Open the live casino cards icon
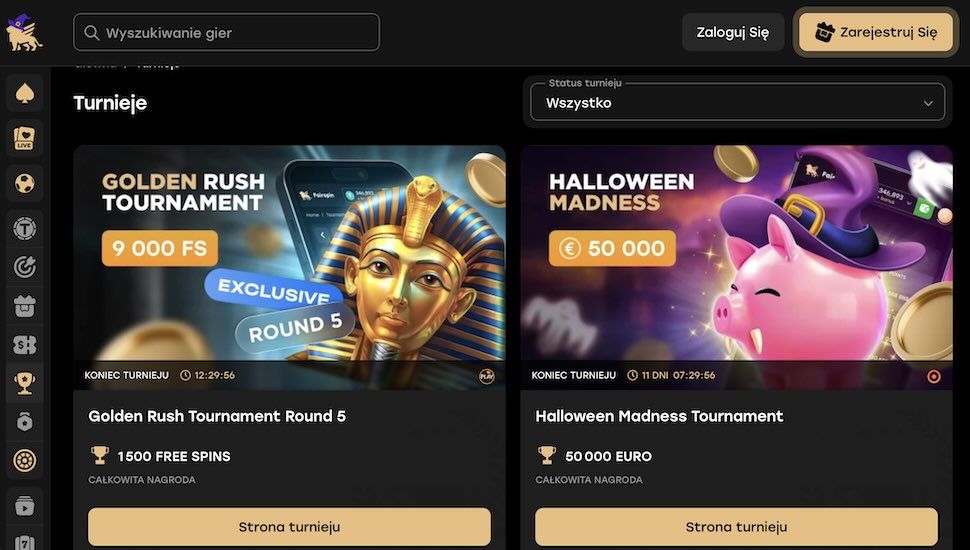The width and height of the screenshot is (970, 550). pos(25,137)
